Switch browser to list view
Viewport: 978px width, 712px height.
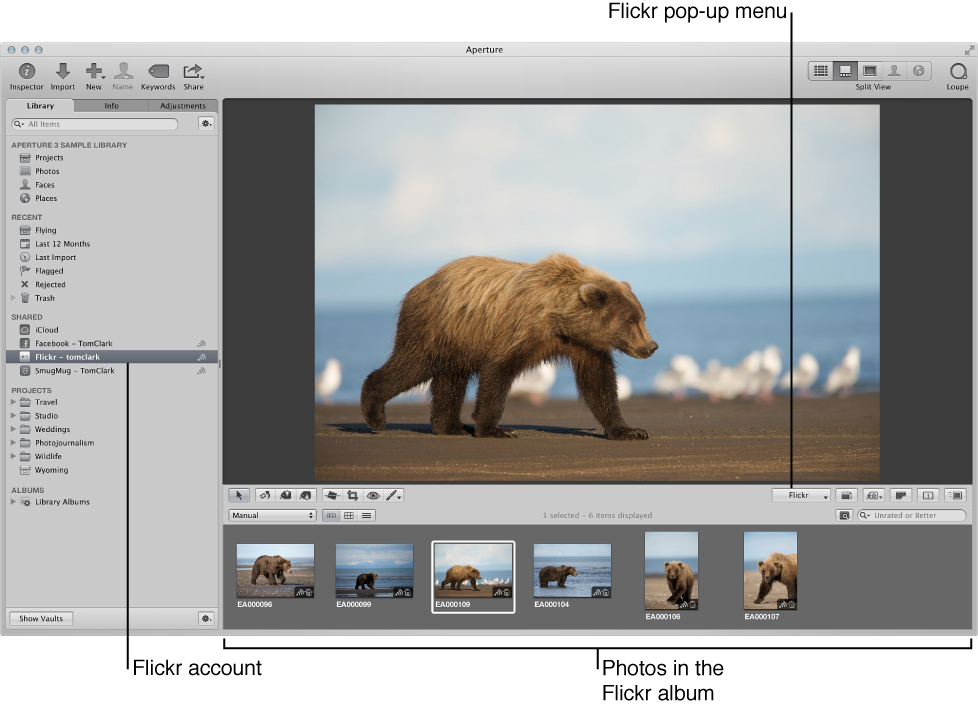(367, 516)
